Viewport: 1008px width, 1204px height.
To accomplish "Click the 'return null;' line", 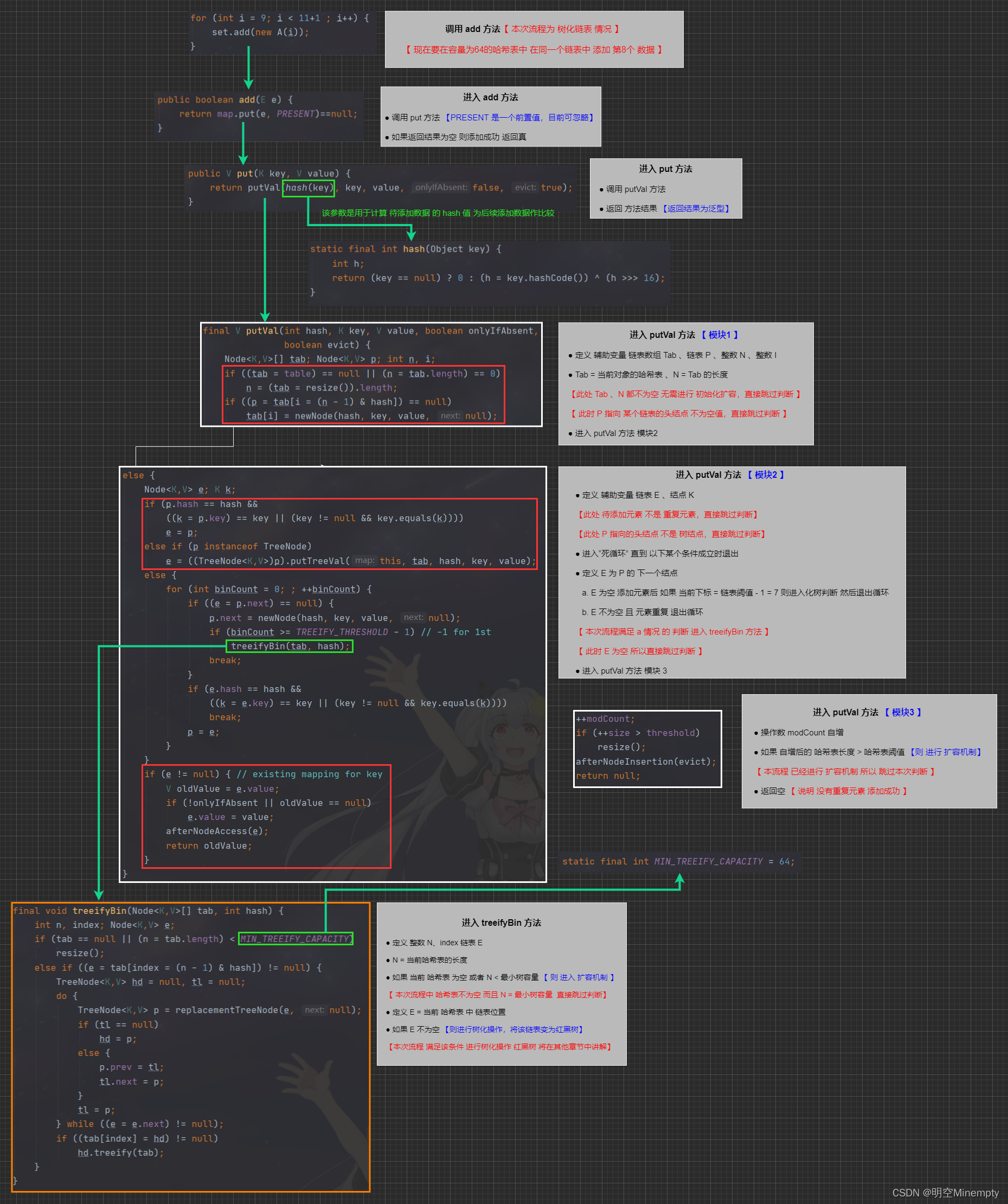I will click(x=608, y=776).
